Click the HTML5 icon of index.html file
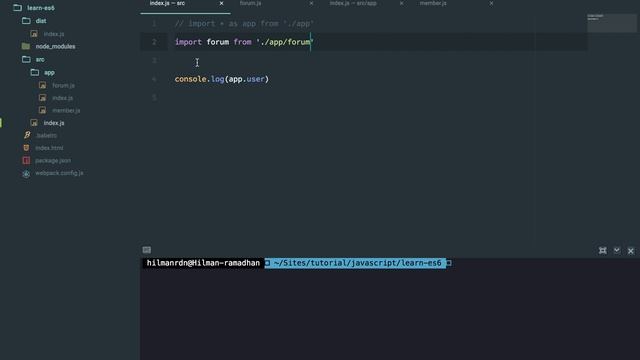 (x=26, y=148)
